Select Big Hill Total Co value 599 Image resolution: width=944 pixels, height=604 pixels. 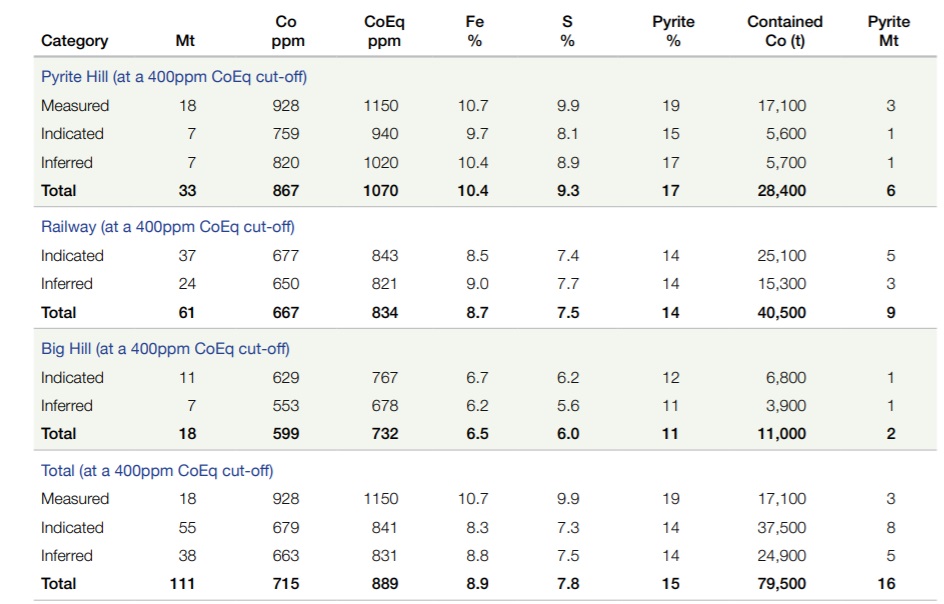pyautogui.click(x=285, y=434)
